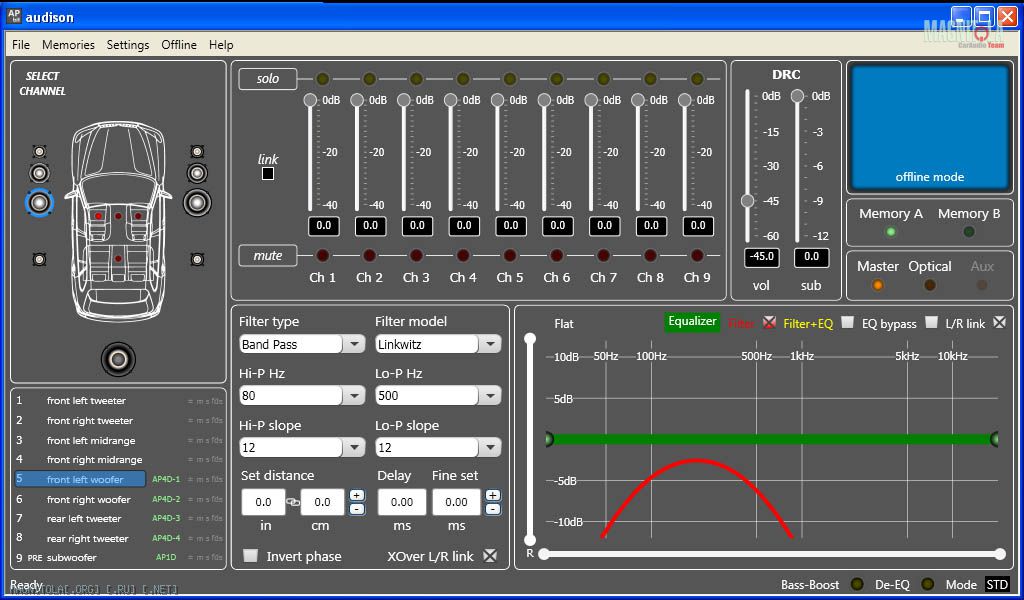Image resolution: width=1024 pixels, height=600 pixels.
Task: Mute Ch 4 using its red light
Action: coord(463,255)
